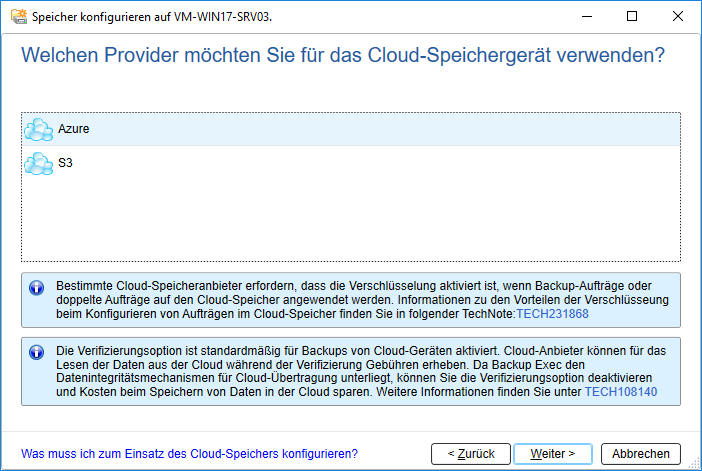This screenshot has height=471, width=702.
Task: Click the Azure cloud icon
Action: [x=38, y=129]
